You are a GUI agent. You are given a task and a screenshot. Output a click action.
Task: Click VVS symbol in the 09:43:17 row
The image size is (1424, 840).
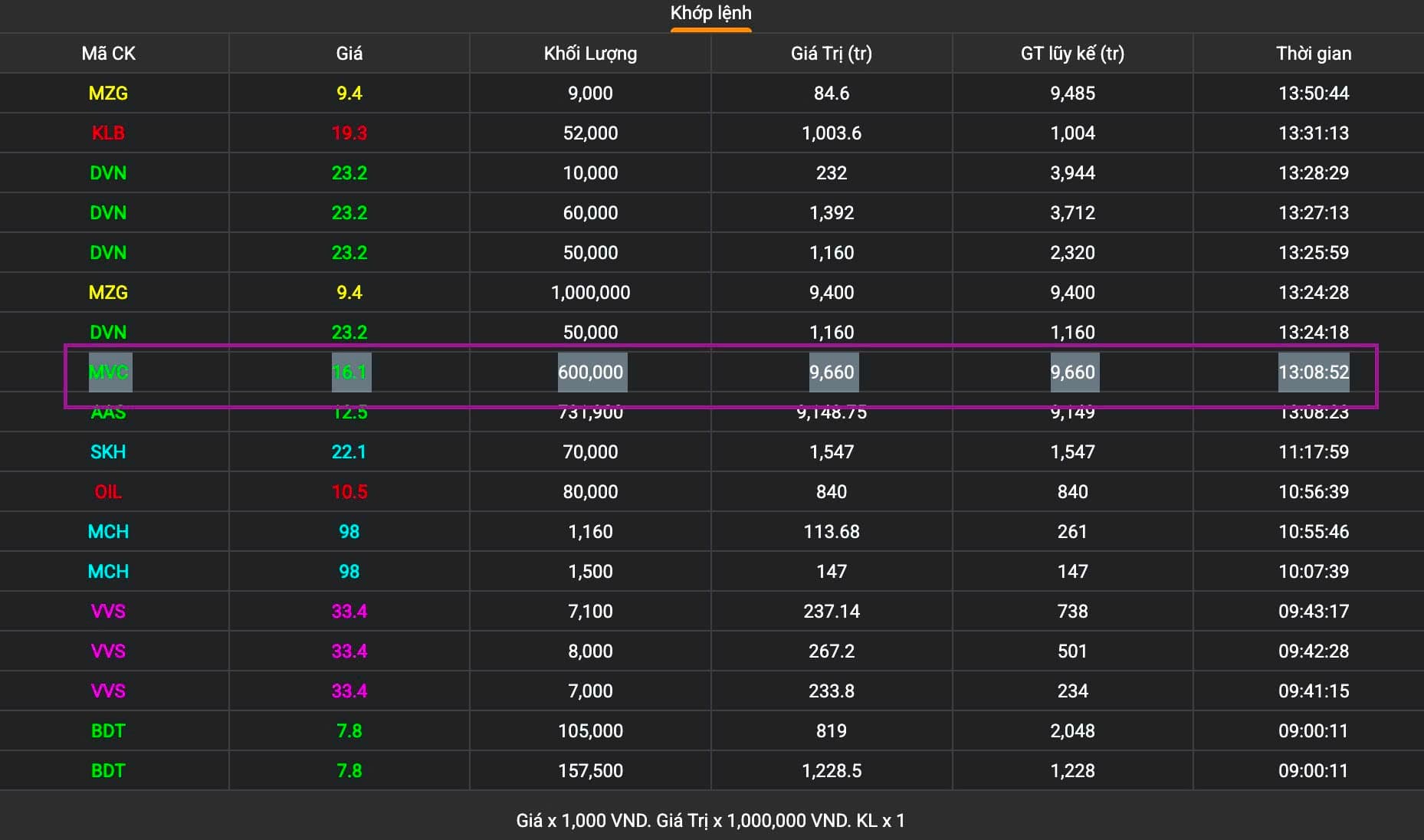click(108, 612)
